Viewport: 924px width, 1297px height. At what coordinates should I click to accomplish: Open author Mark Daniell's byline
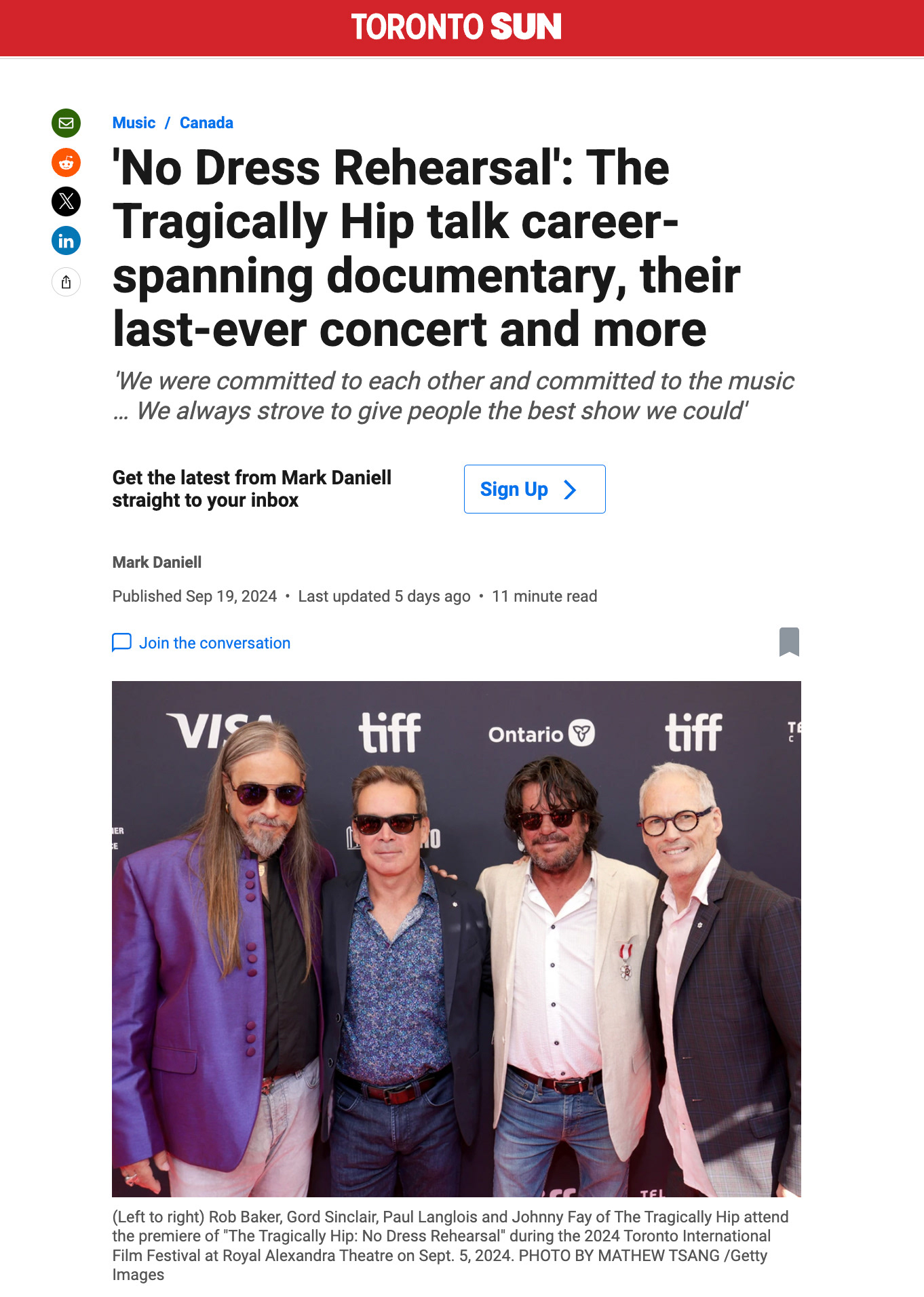pos(157,562)
